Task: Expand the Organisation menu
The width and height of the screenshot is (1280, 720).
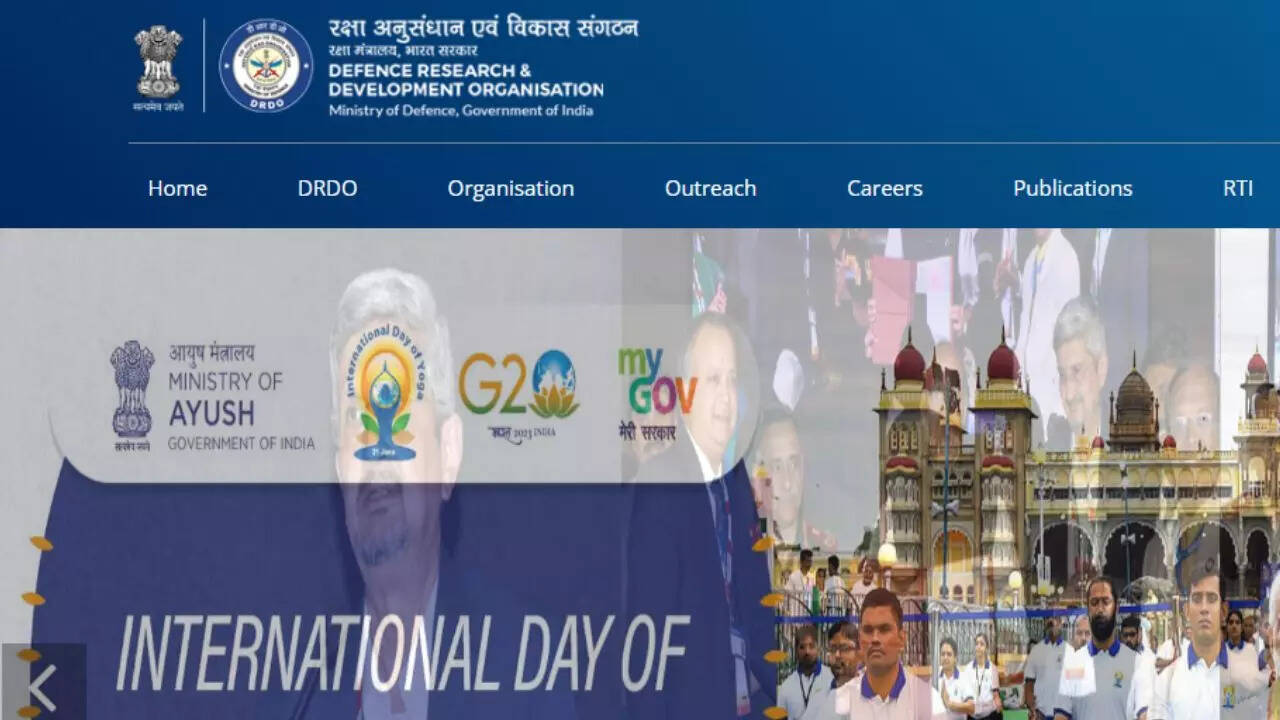Action: (x=511, y=189)
